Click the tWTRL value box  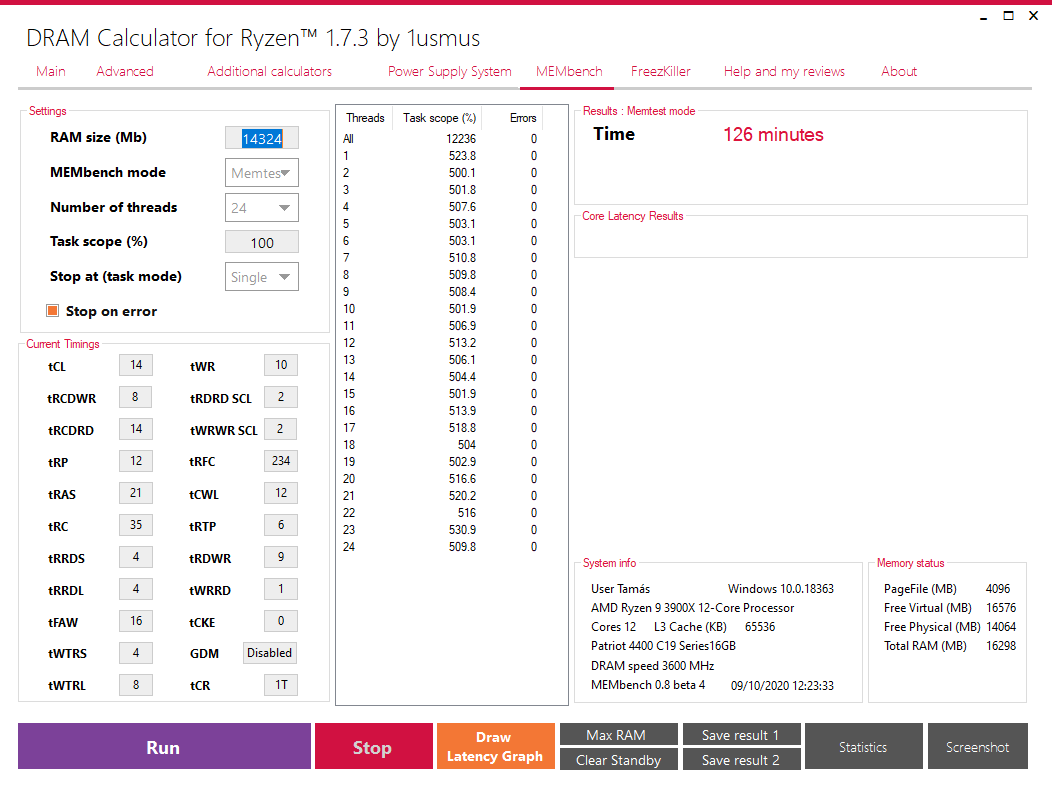pyautogui.click(x=136, y=685)
